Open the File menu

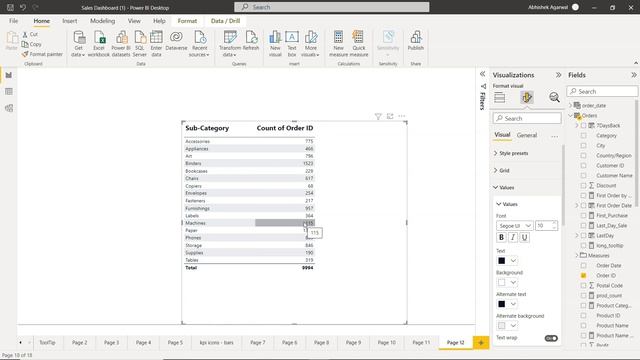[13, 21]
